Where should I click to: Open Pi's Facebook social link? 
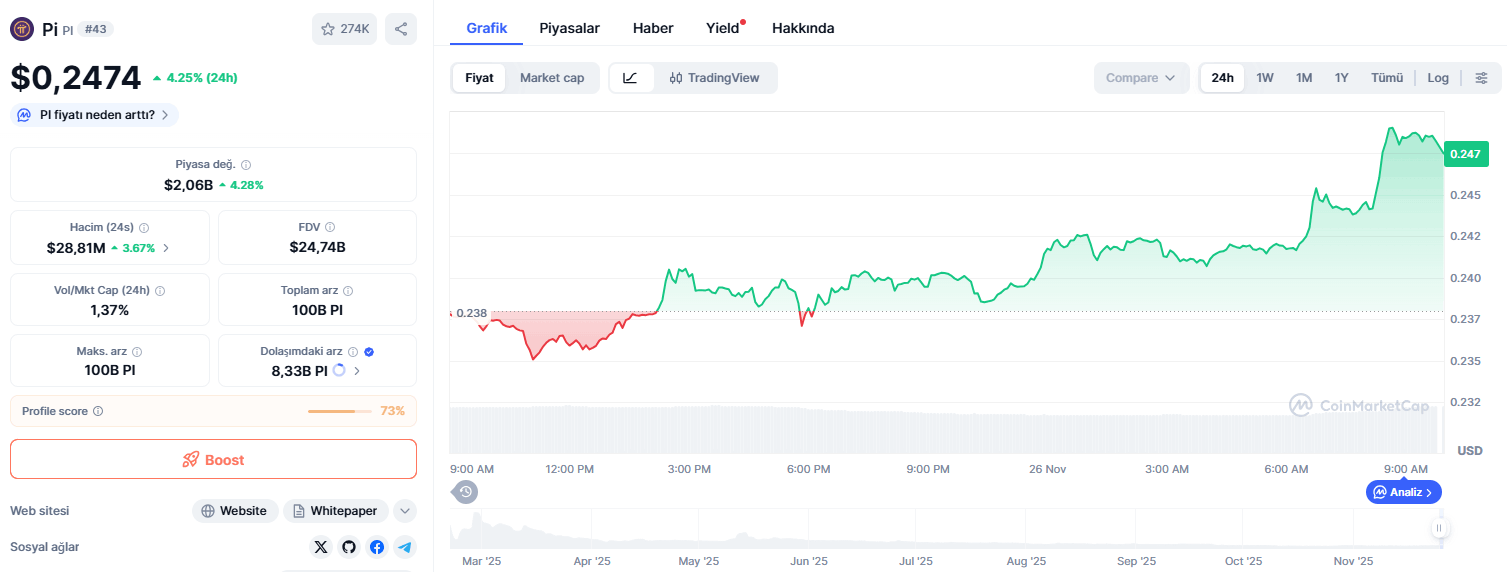pyautogui.click(x=376, y=547)
